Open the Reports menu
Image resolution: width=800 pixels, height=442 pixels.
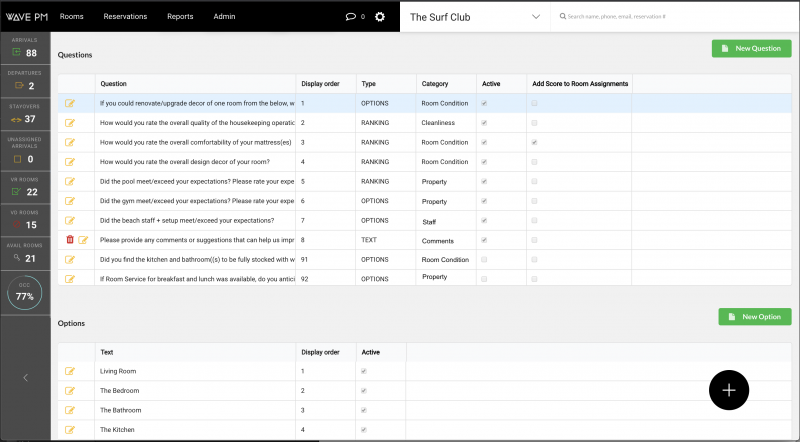point(180,17)
